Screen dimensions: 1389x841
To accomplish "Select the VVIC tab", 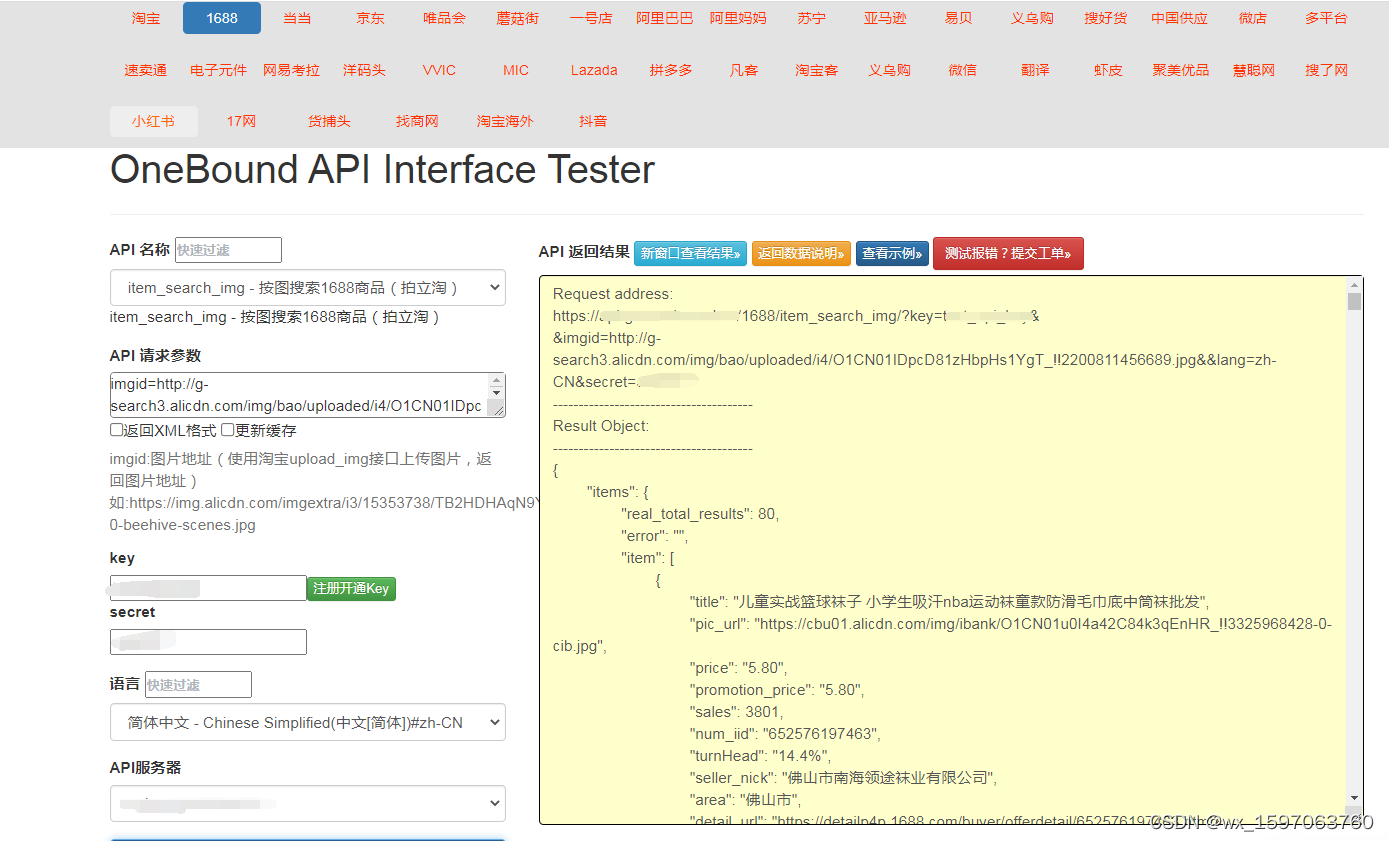I will click(x=439, y=70).
